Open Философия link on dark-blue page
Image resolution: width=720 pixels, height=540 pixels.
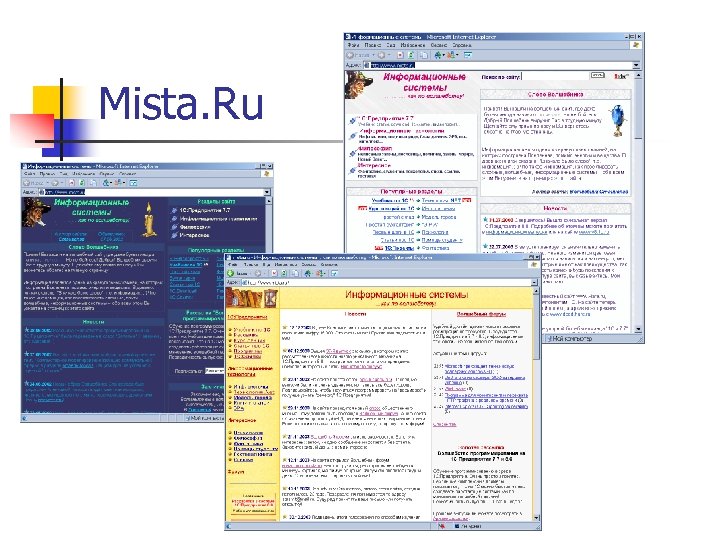[195, 227]
